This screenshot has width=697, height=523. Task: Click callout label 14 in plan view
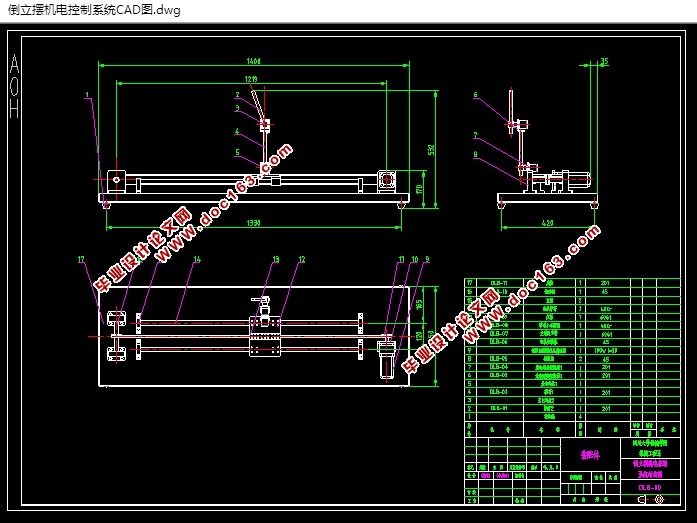tap(197, 259)
